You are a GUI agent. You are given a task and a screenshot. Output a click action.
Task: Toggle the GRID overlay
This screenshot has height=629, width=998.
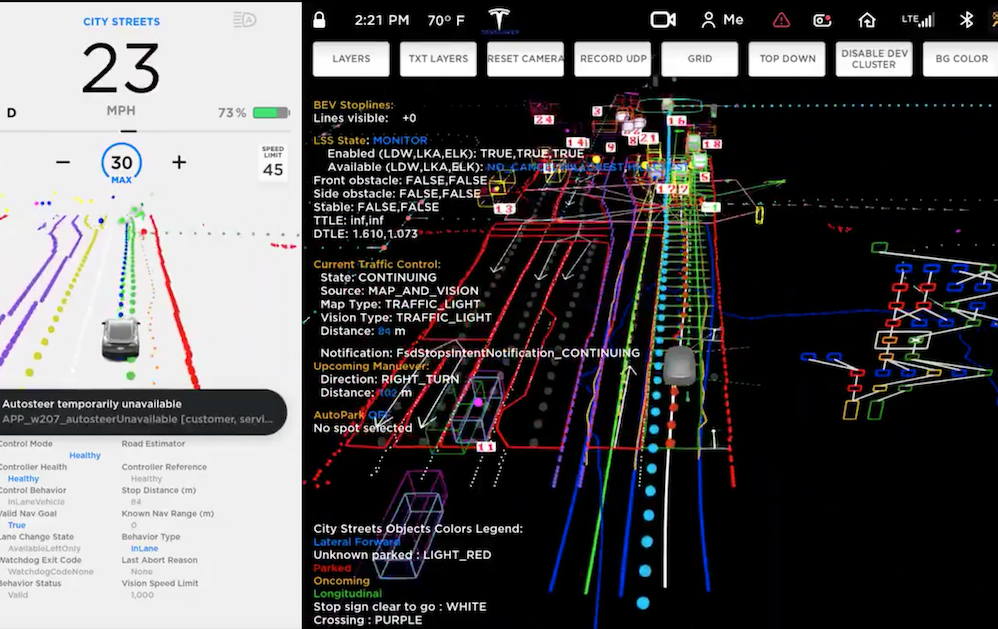tap(699, 58)
